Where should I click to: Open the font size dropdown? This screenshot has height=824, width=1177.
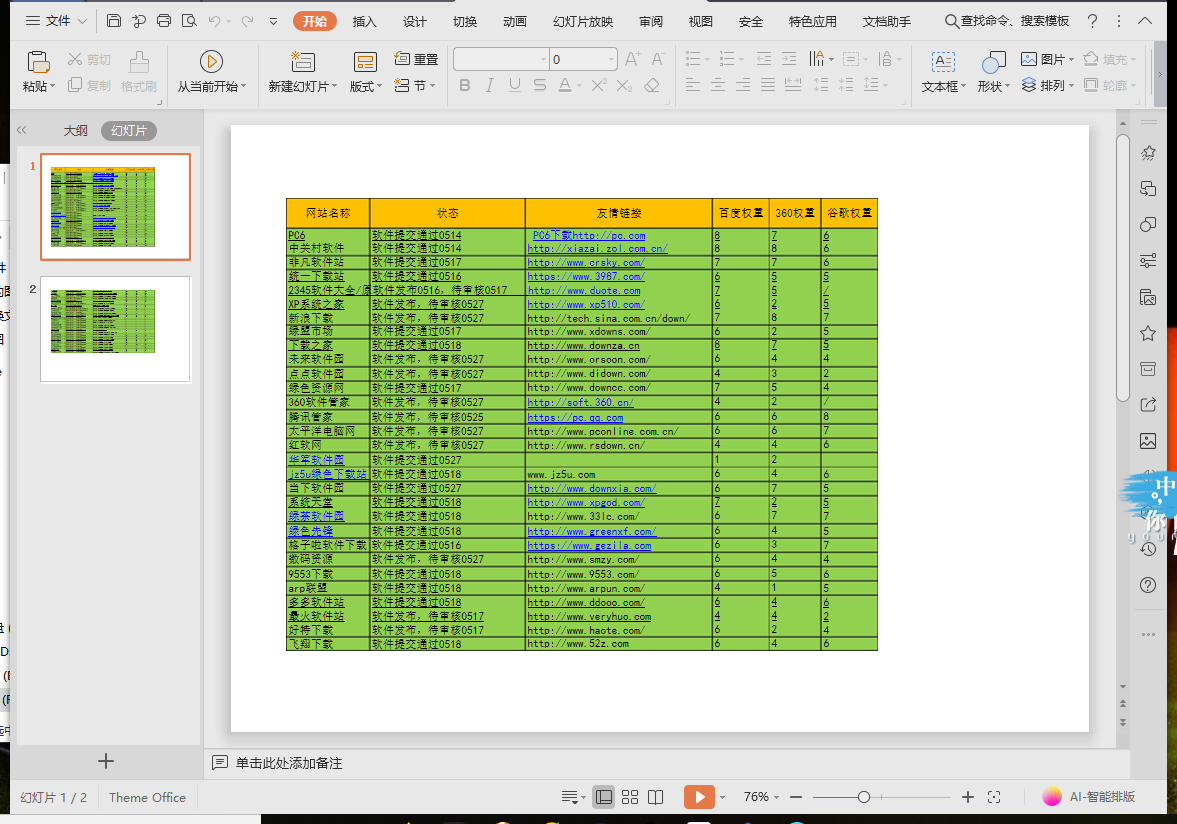[x=611, y=59]
